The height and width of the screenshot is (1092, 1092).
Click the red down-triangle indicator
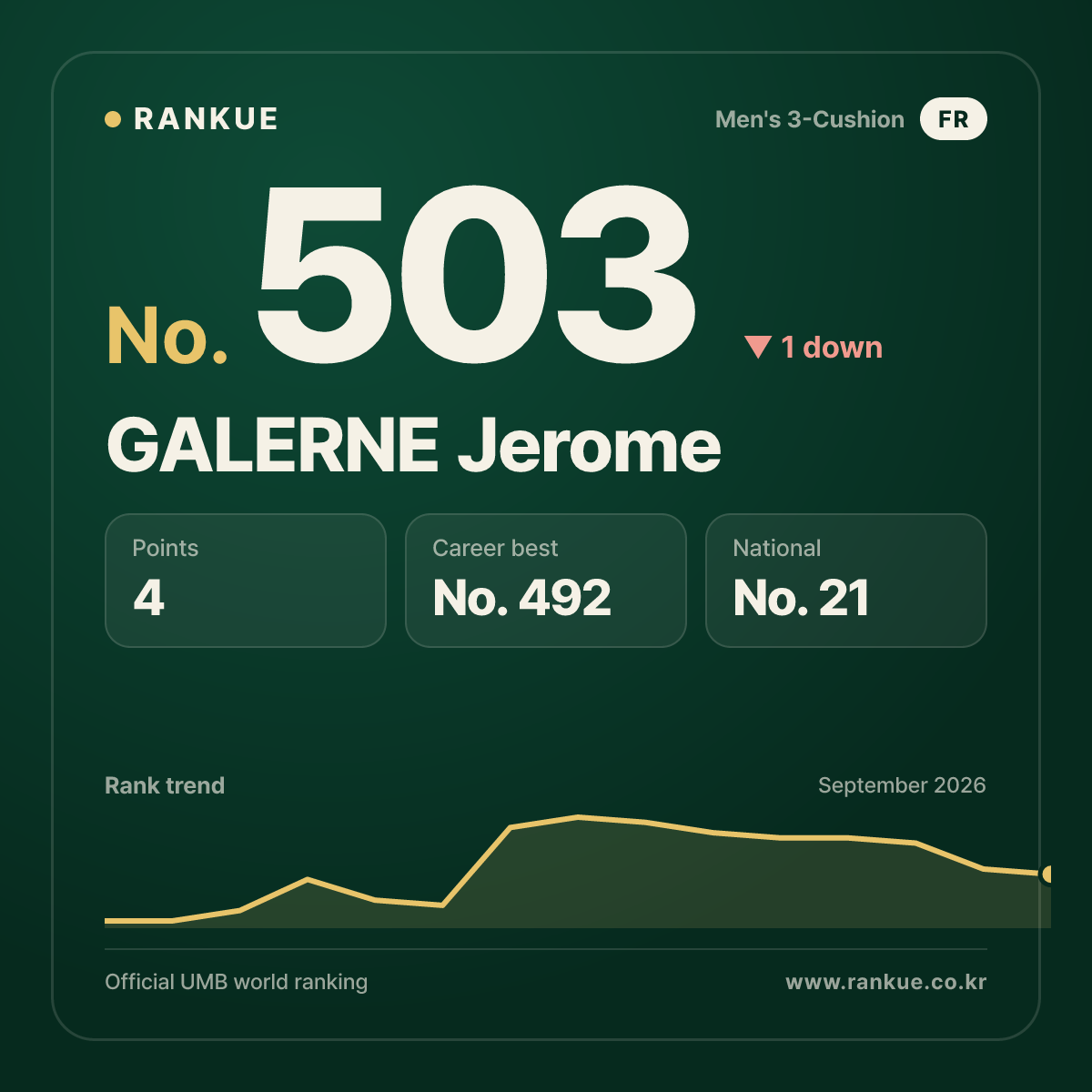(757, 348)
